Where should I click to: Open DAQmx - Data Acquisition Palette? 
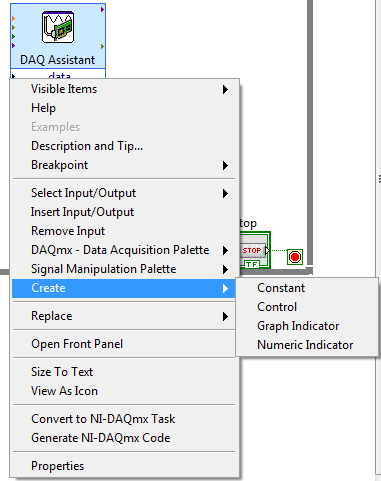124,250
